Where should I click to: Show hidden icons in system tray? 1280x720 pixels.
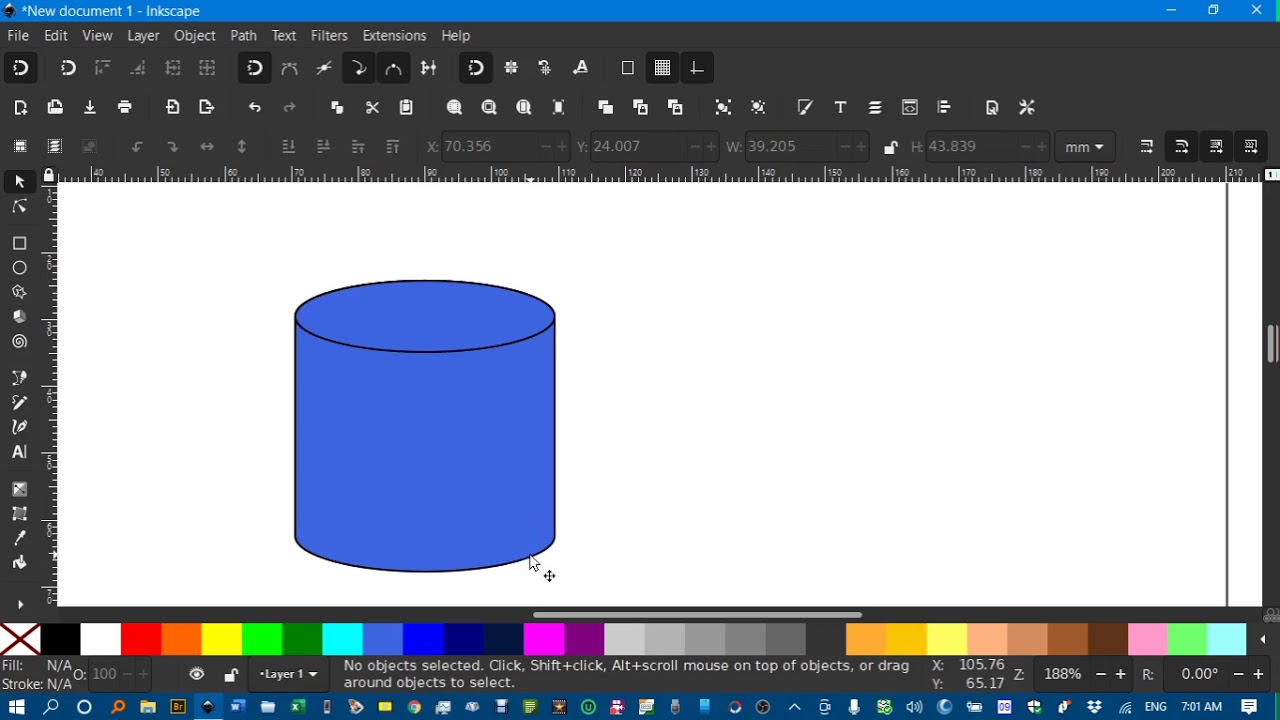pos(795,708)
